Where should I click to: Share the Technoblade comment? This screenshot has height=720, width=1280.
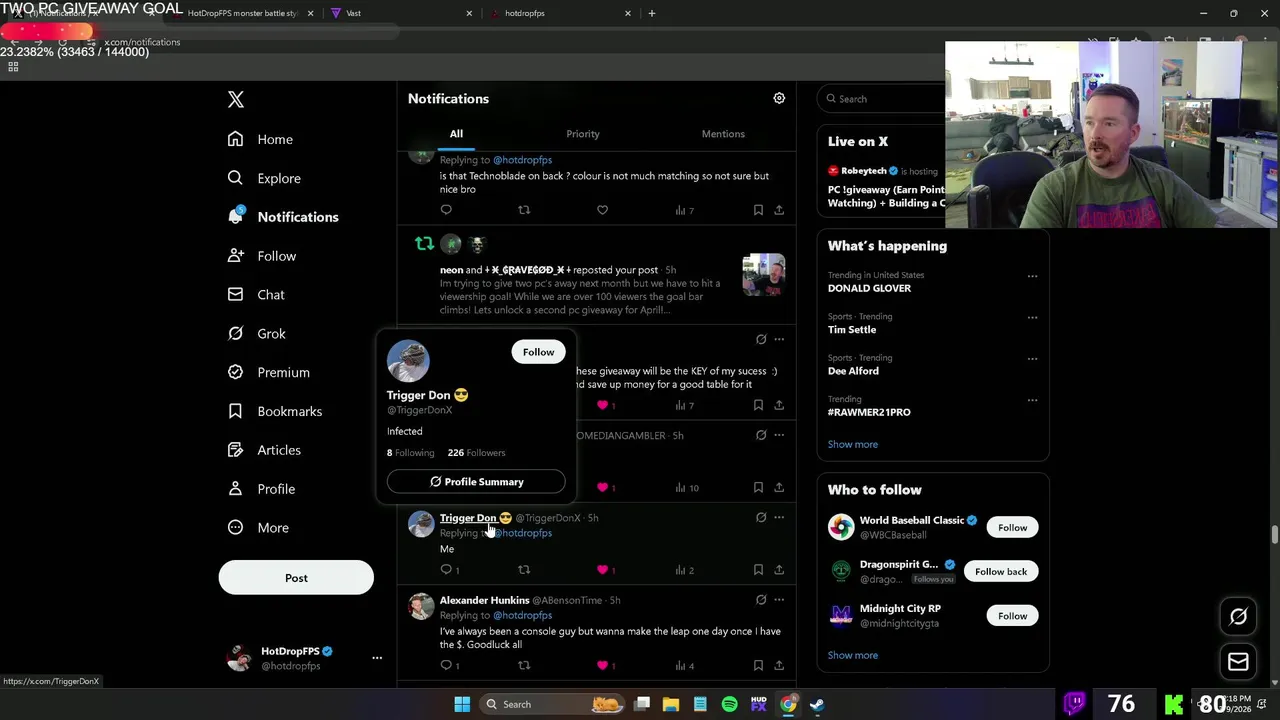pos(779,210)
